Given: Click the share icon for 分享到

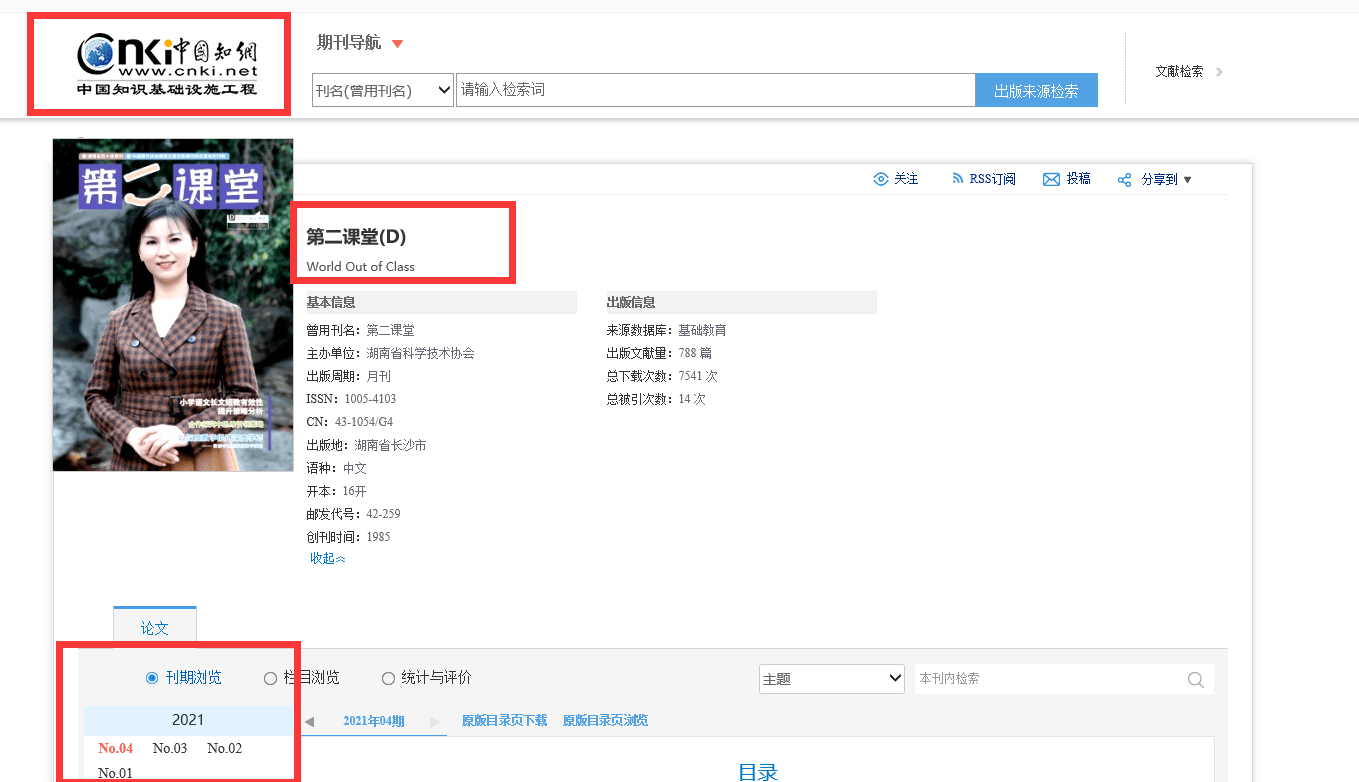Looking at the screenshot, I should pyautogui.click(x=1124, y=180).
